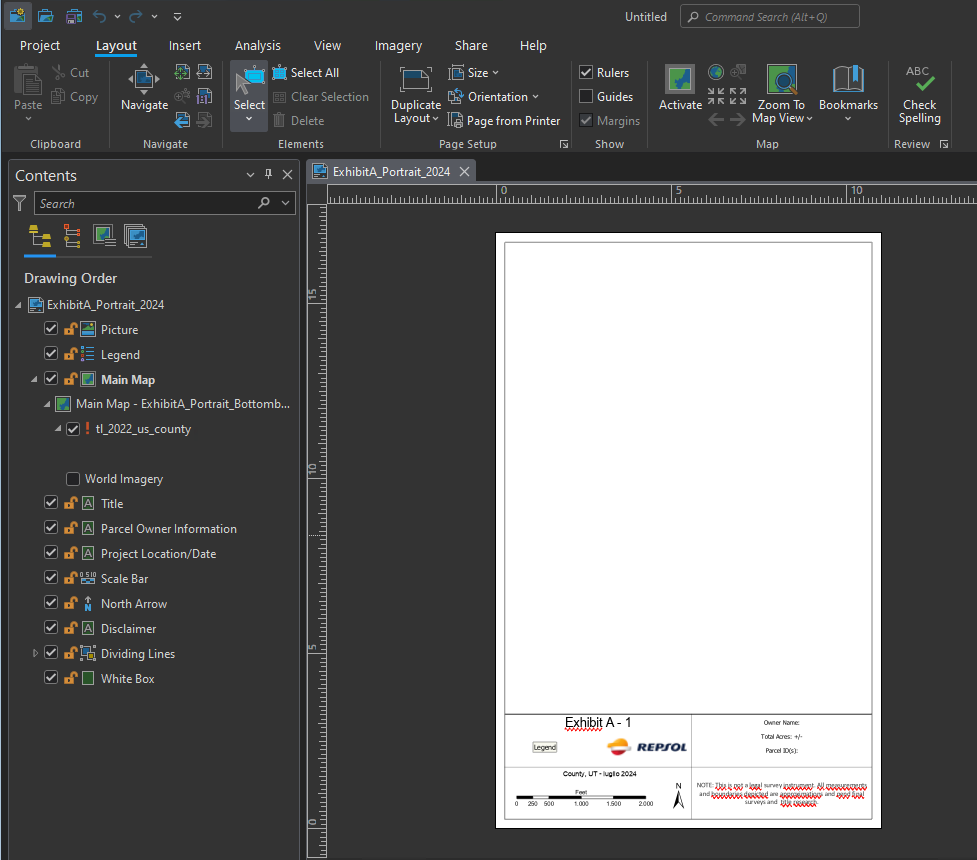
Task: Switch Contents to List By Drawing Order
Action: click(41, 236)
